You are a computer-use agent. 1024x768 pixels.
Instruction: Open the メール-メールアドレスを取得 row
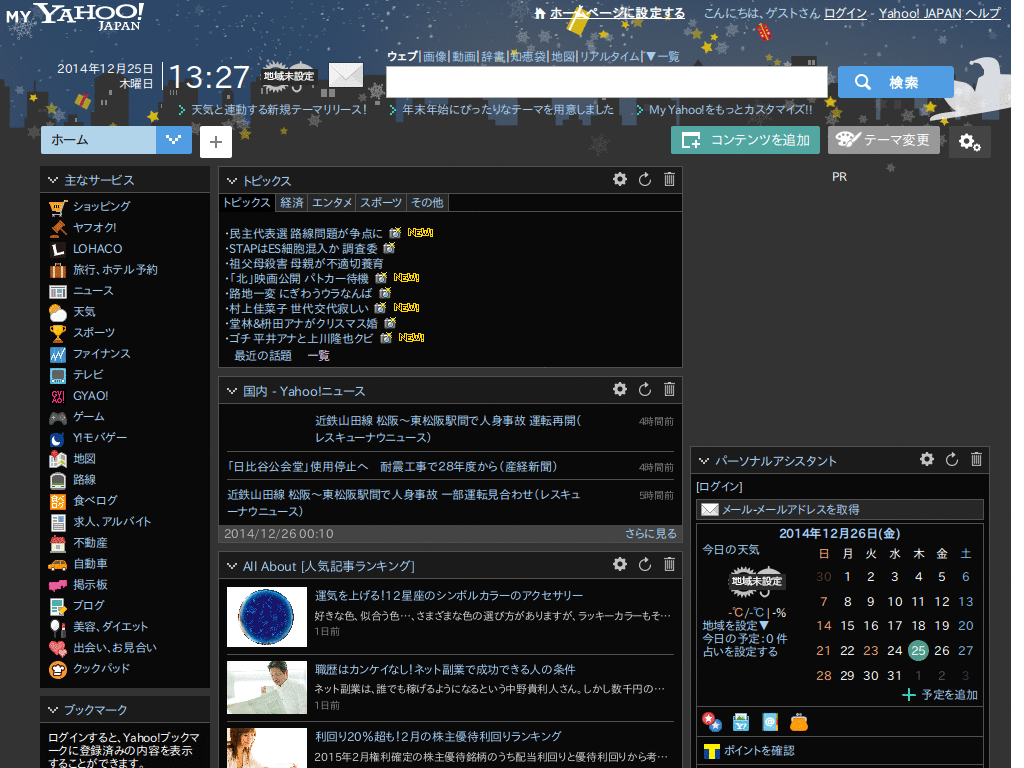coord(840,509)
